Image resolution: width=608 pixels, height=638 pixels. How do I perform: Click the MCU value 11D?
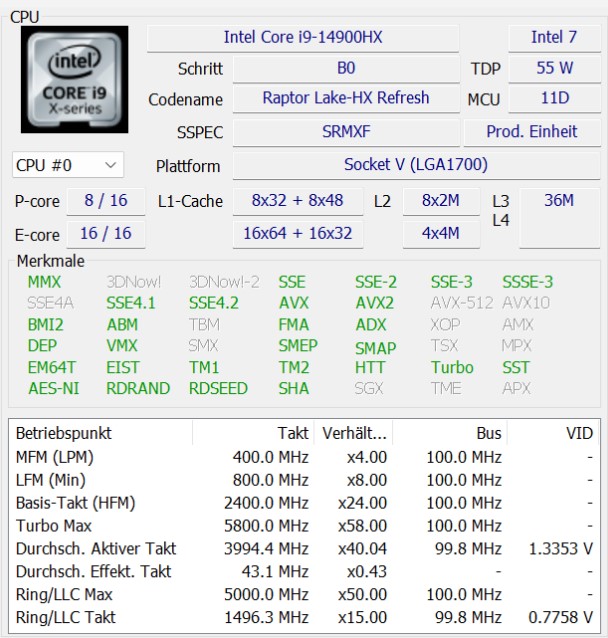(554, 98)
